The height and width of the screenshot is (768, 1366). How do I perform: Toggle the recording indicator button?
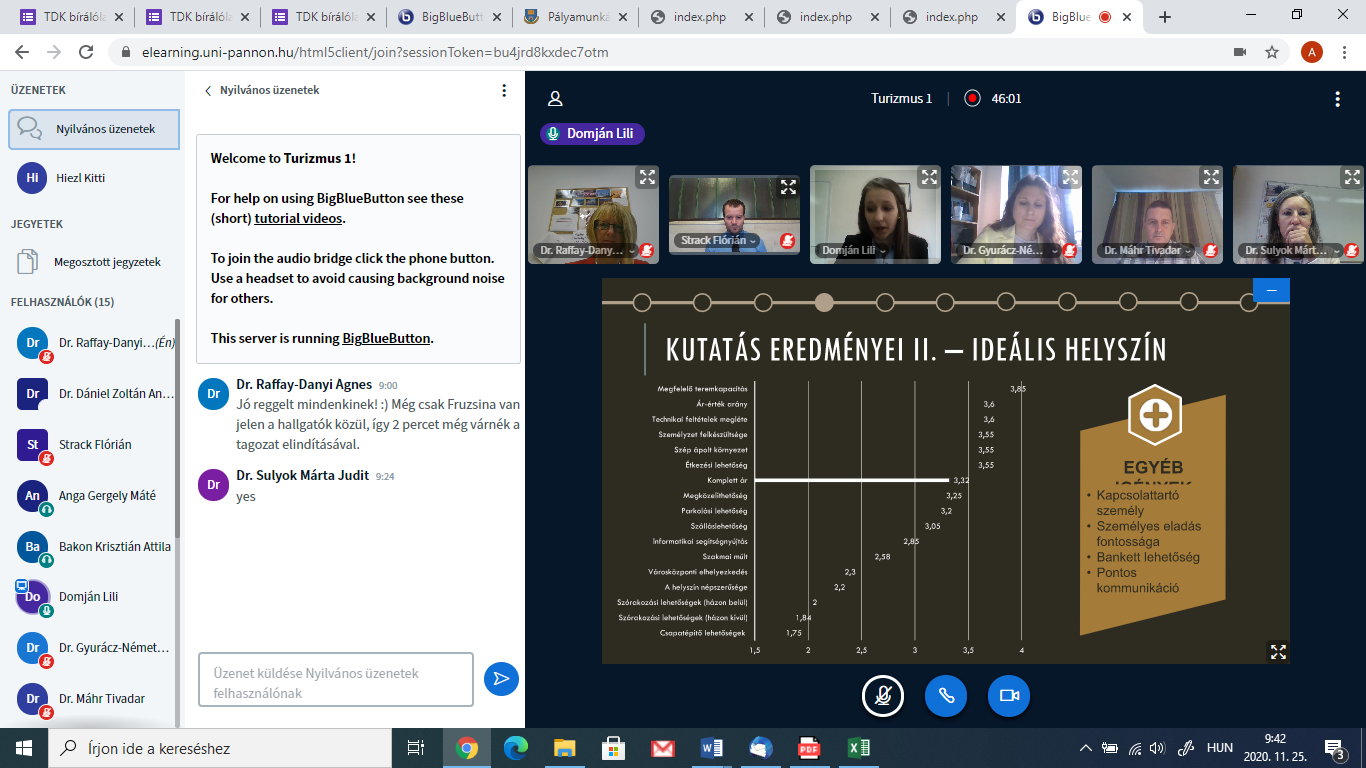point(972,98)
